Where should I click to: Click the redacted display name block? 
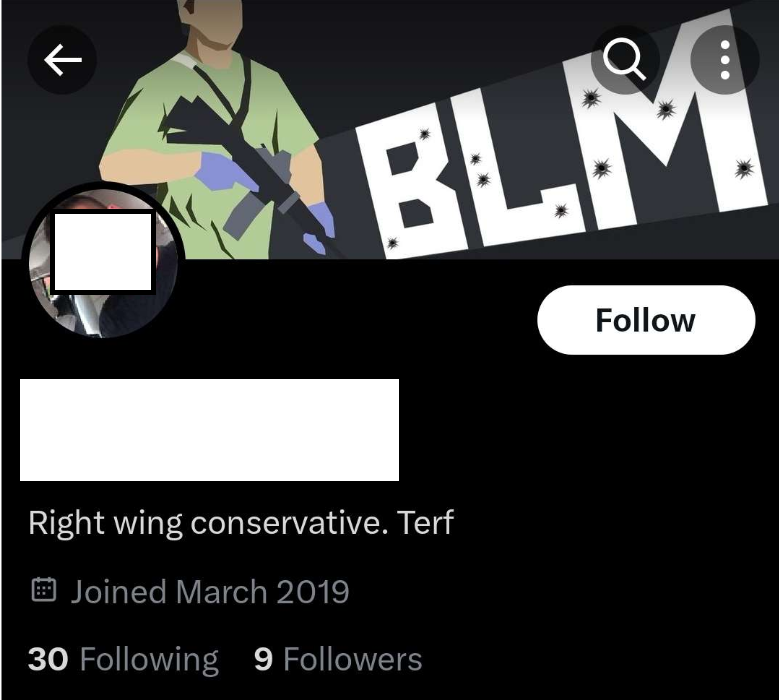coord(209,430)
